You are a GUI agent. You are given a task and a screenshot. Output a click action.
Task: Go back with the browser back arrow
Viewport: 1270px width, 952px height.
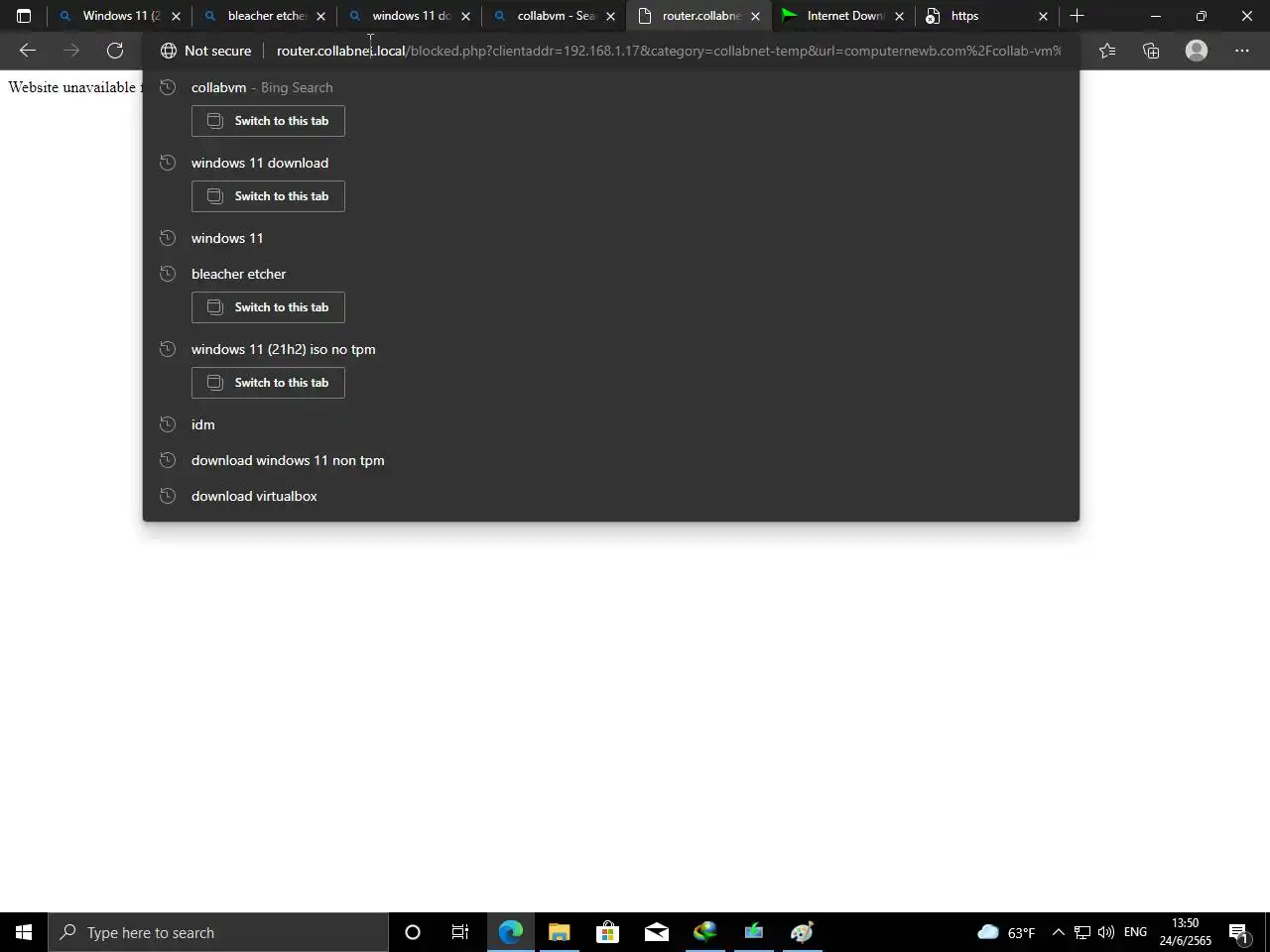pos(28,51)
